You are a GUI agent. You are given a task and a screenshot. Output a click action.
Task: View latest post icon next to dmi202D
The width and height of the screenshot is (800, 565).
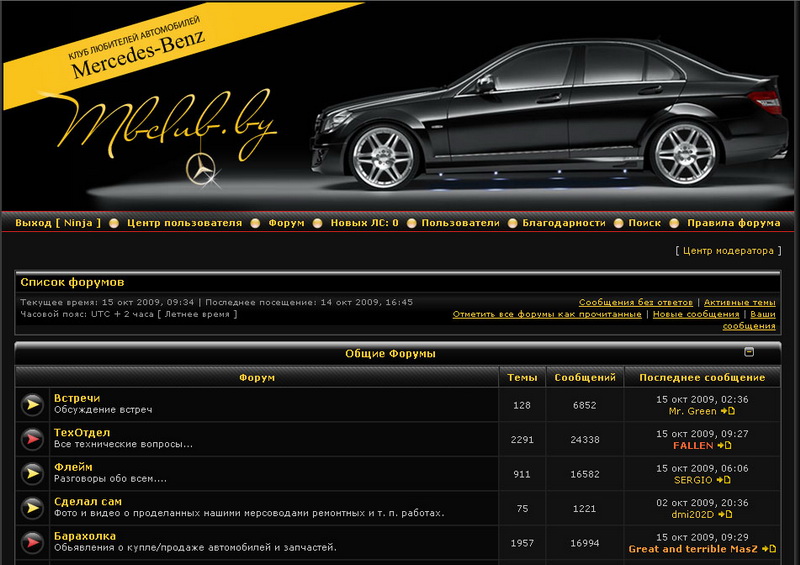[x=726, y=514]
